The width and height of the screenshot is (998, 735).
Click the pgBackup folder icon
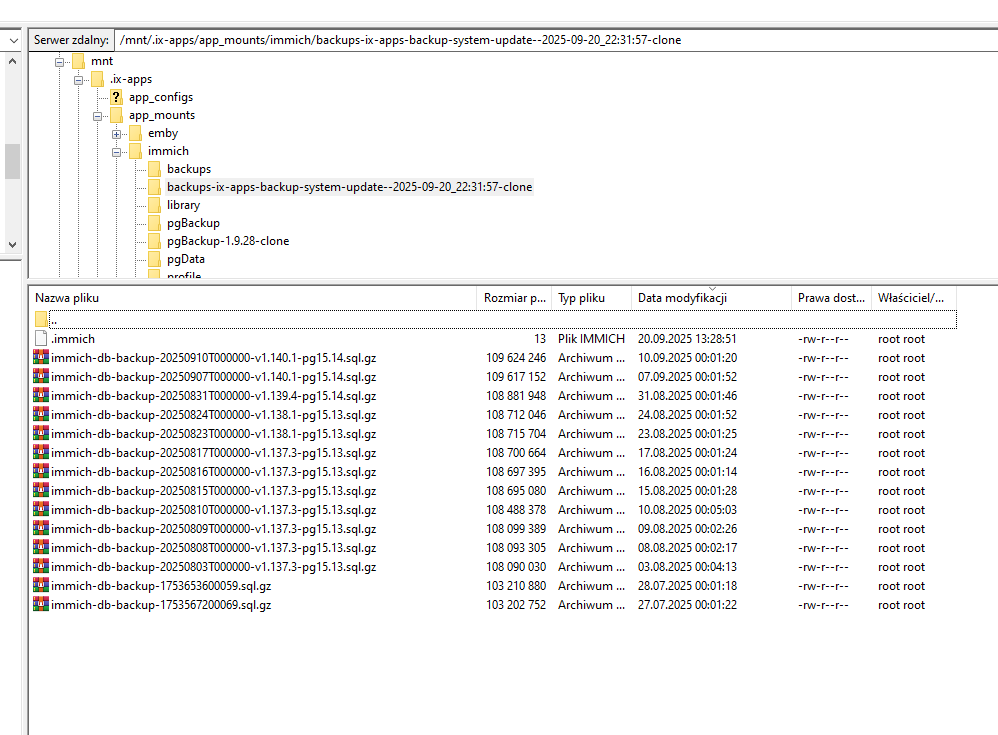pos(155,223)
